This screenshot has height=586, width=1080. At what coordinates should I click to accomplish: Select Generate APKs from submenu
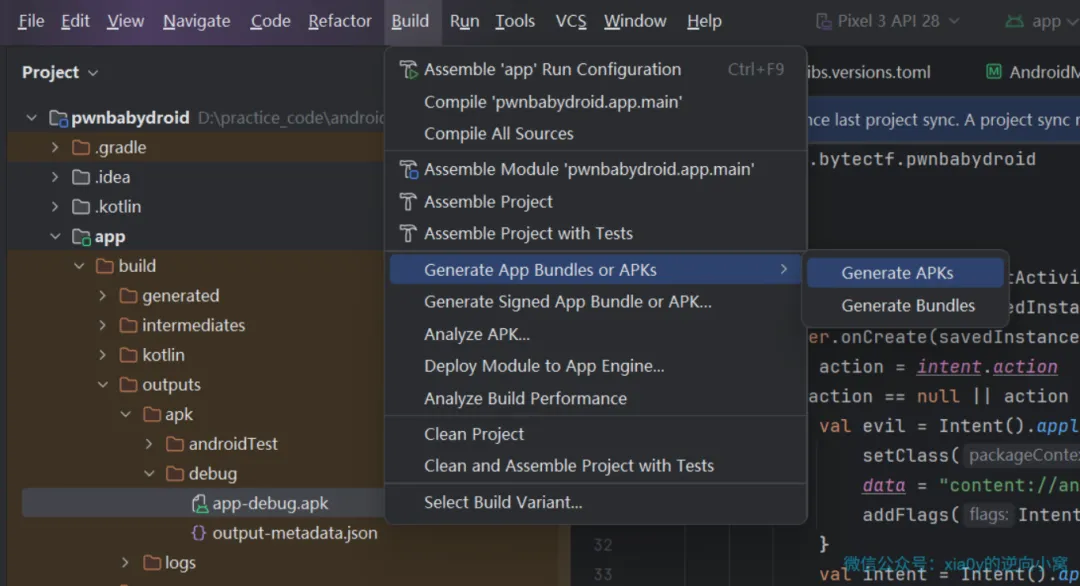(x=897, y=273)
